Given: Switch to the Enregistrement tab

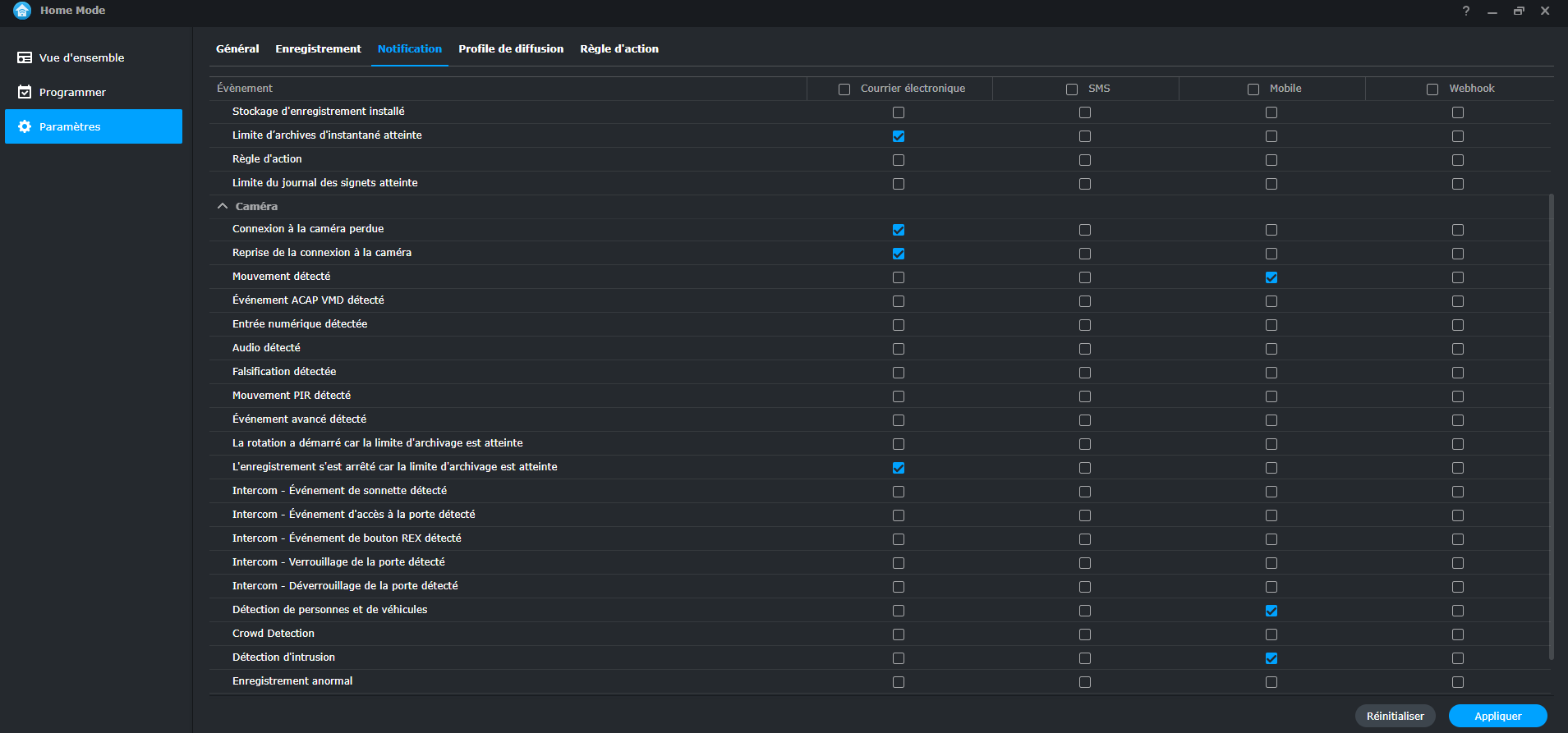Looking at the screenshot, I should click(x=318, y=48).
